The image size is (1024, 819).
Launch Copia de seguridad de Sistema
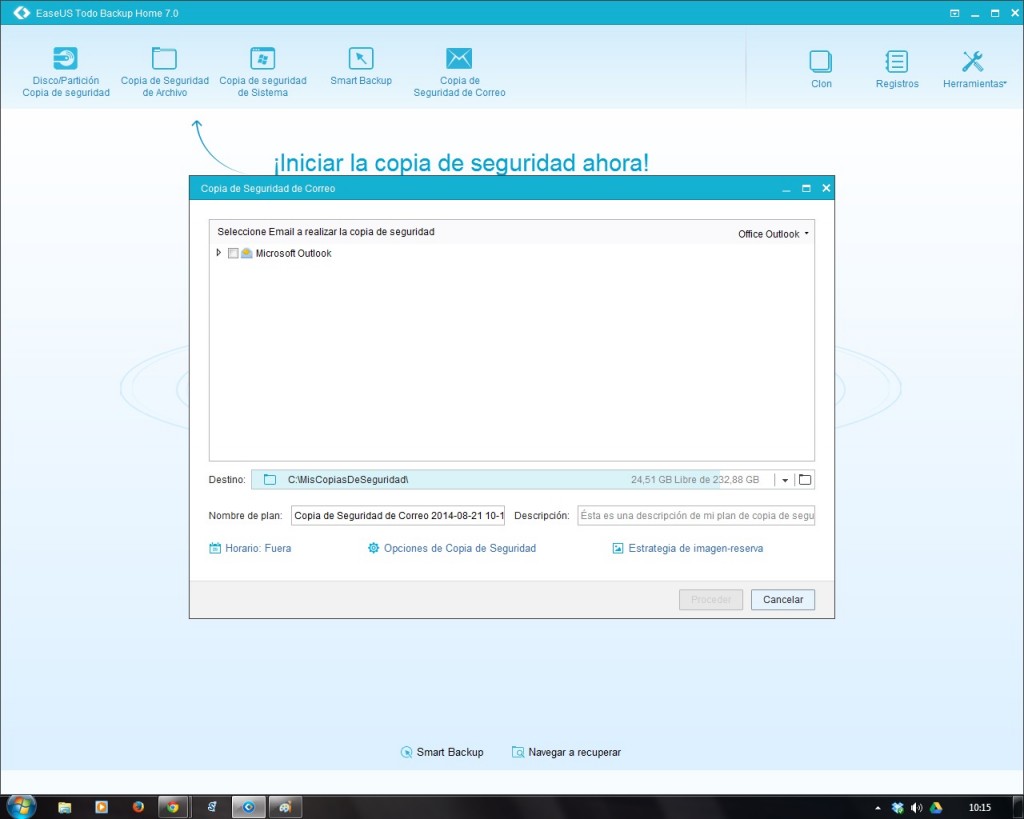click(263, 59)
